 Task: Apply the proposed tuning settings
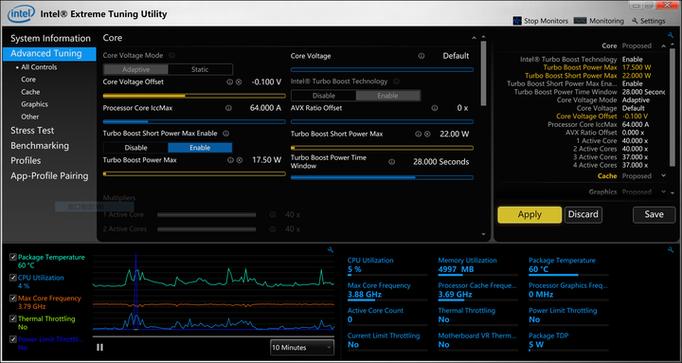point(530,214)
